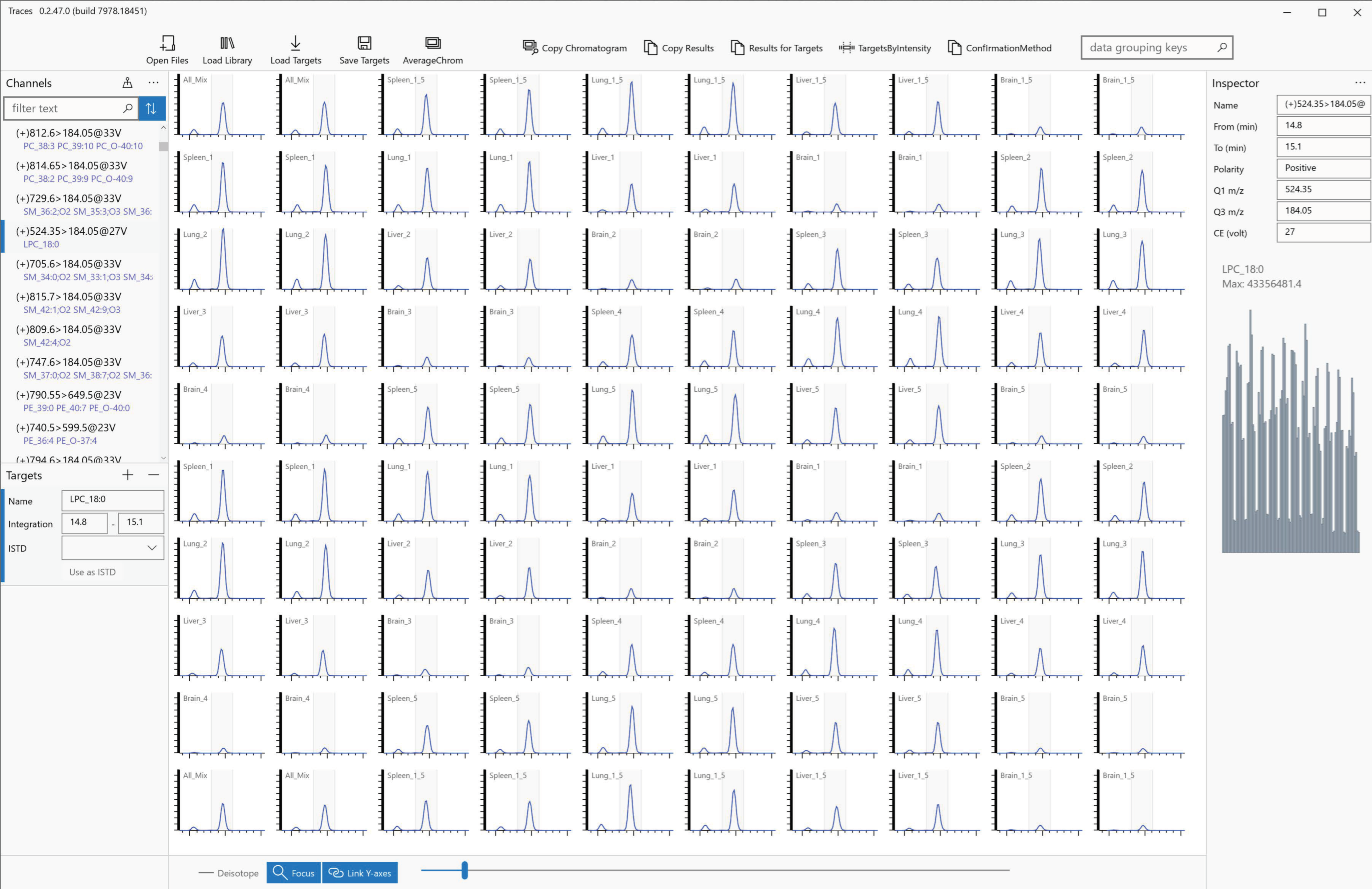
Task: Copy the chromatogram to clipboard
Action: point(574,48)
